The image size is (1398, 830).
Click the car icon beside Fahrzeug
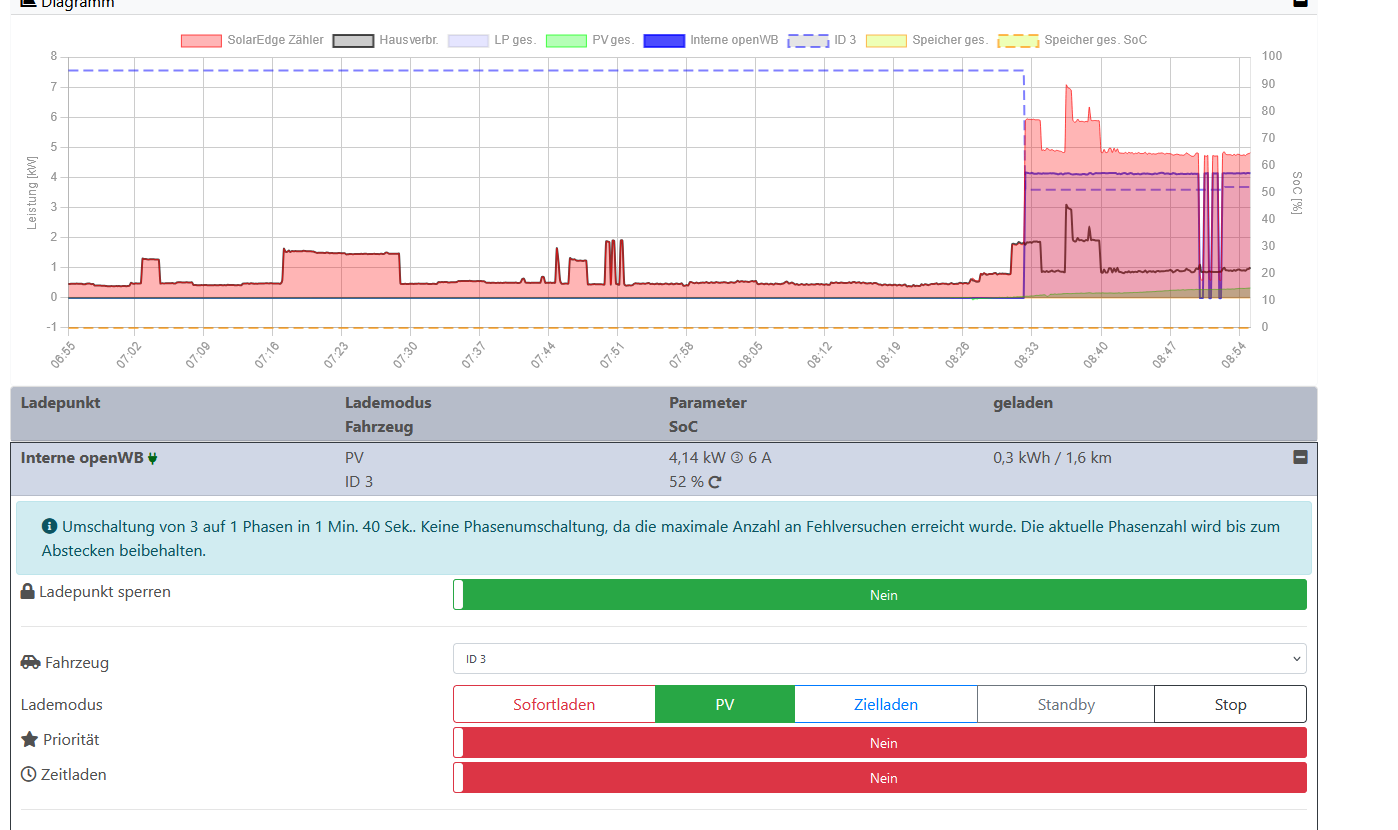click(30, 662)
